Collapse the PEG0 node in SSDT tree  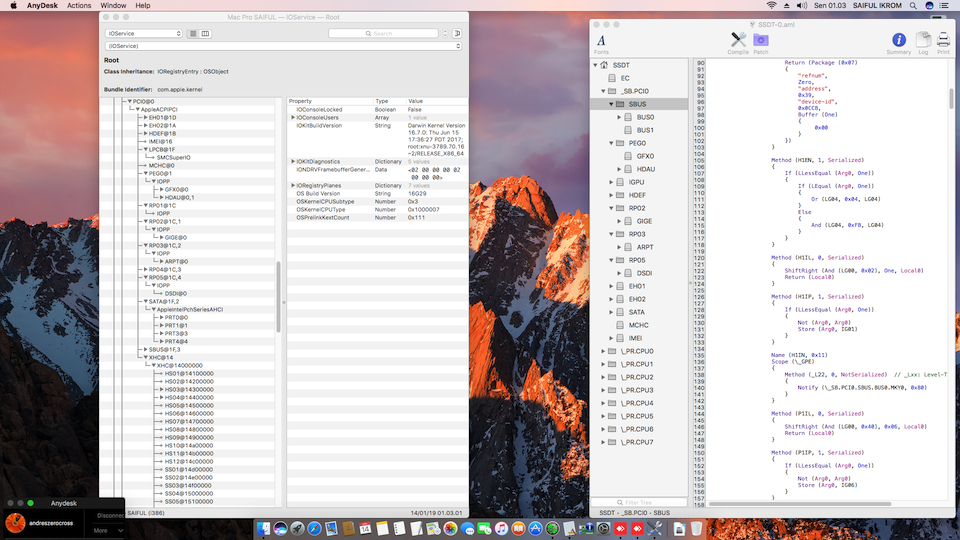[611, 143]
